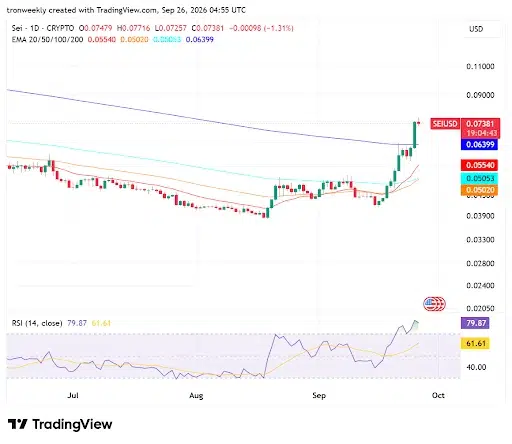
Task: Click the cyan EMA 100 label 0.05053
Action: click(480, 178)
